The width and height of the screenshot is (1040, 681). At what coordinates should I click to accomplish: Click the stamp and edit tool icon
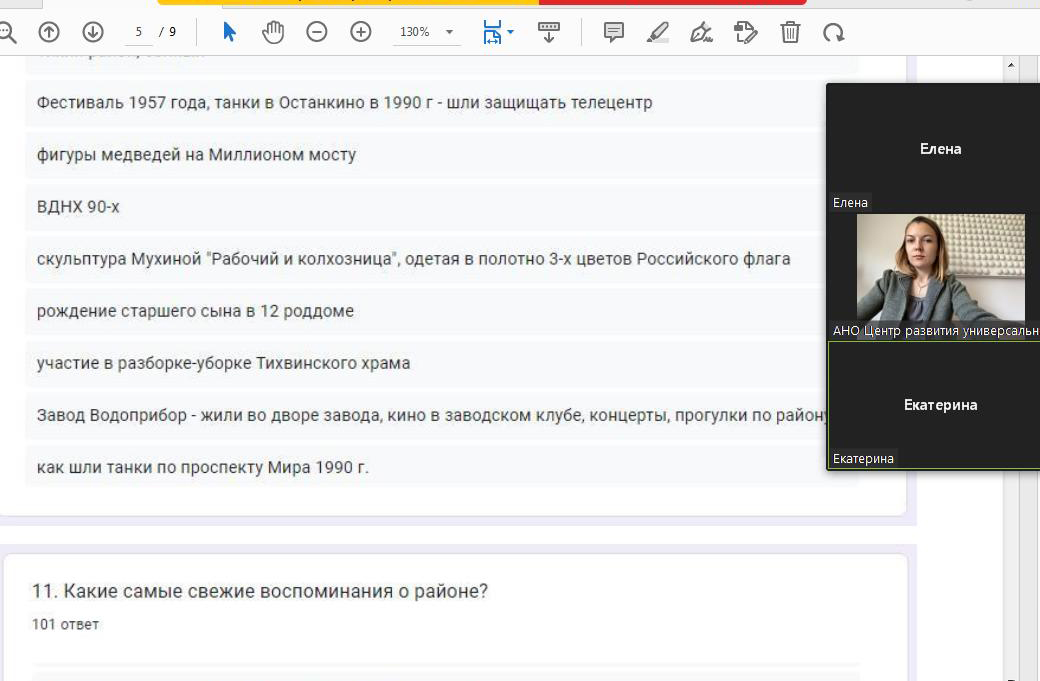point(746,32)
